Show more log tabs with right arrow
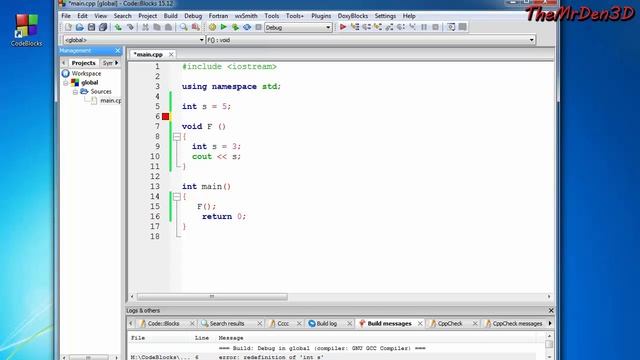The image size is (640, 360). [550, 323]
